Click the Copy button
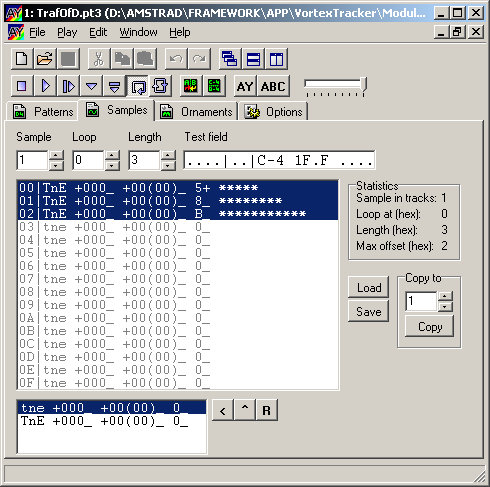Viewport: 490px width, 487px height. tap(430, 326)
